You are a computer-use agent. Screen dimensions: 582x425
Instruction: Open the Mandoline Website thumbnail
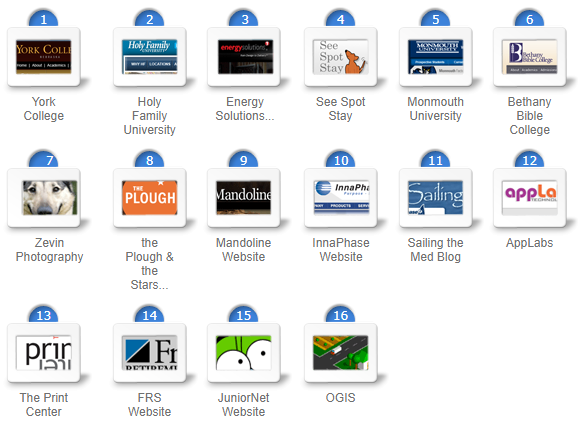[x=244, y=198]
